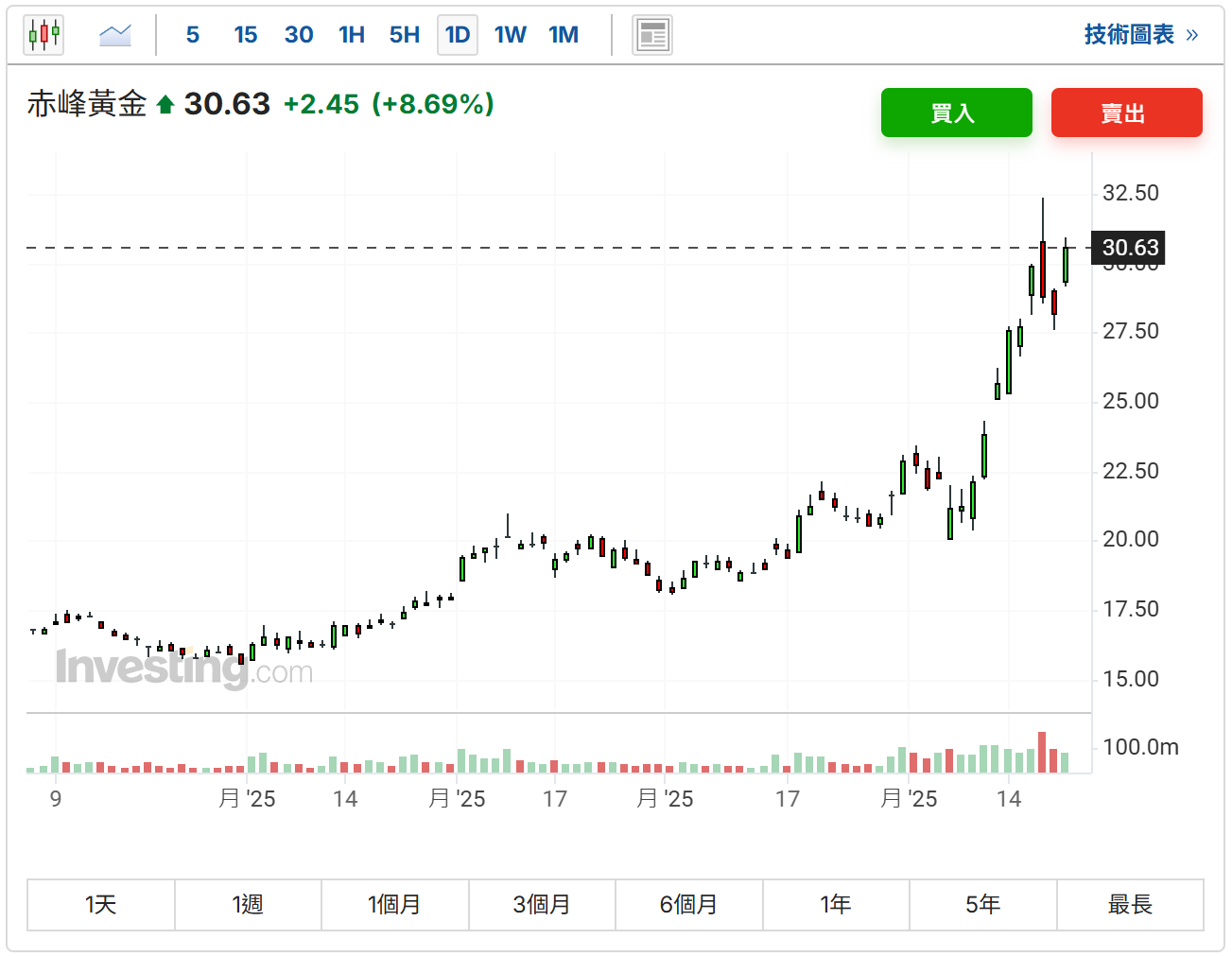Set the interval to 15 minutes
The width and height of the screenshot is (1232, 956).
tap(246, 35)
